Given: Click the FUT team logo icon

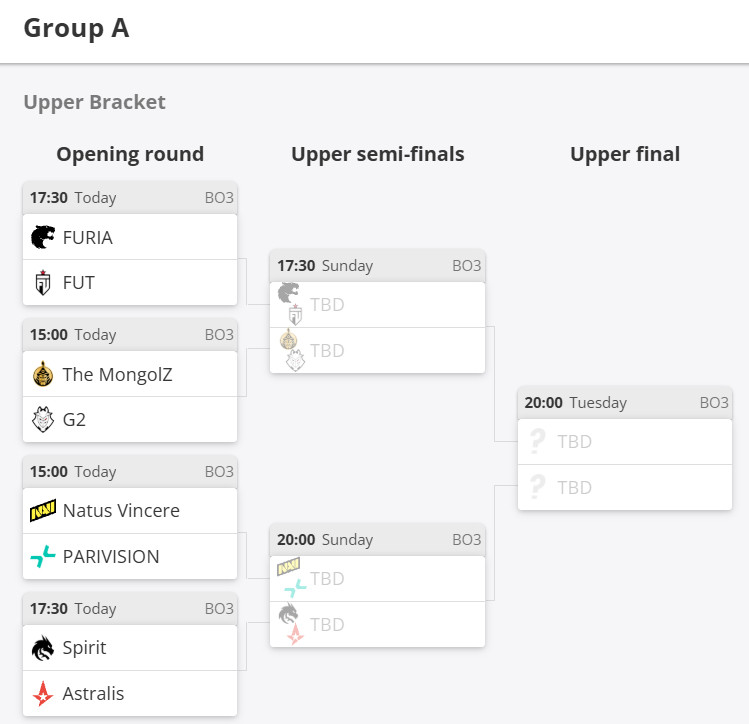Looking at the screenshot, I should point(43,283).
